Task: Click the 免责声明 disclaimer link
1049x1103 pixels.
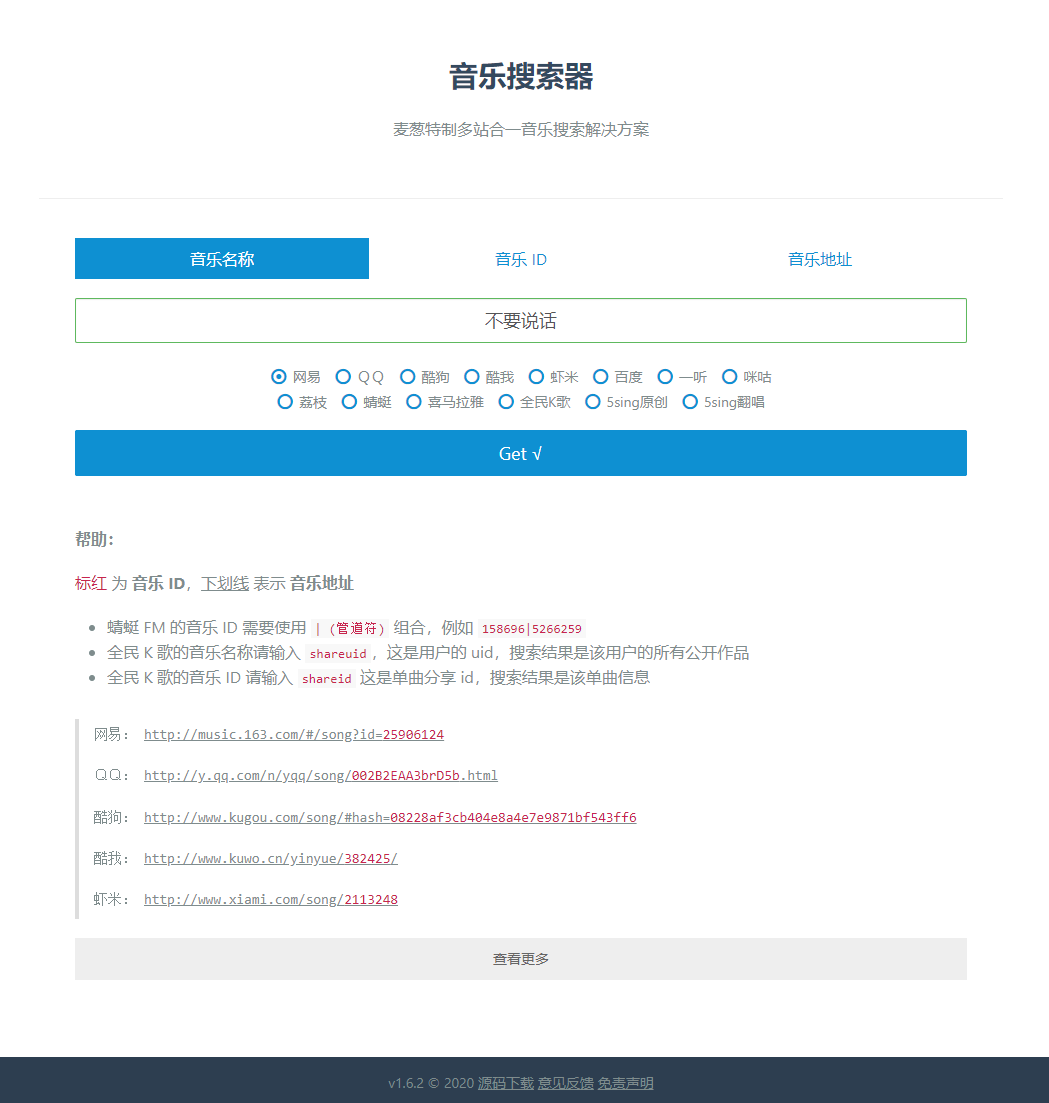Action: point(623,1082)
